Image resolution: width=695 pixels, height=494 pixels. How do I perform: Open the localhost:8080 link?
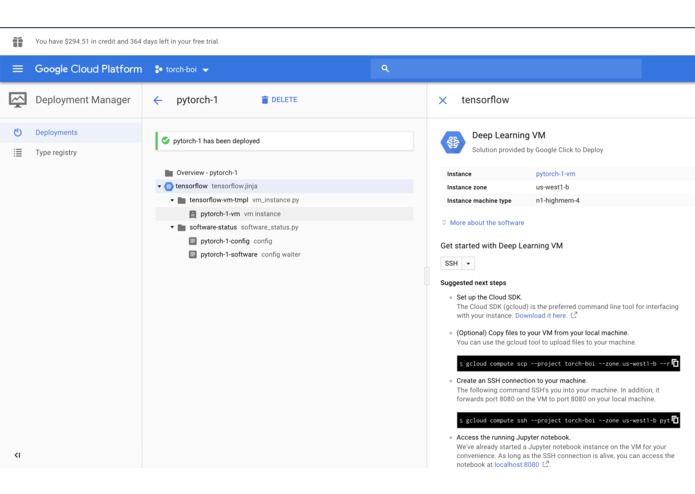pos(516,464)
